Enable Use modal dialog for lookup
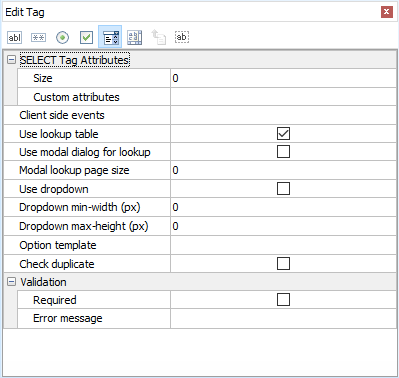This screenshot has width=399, height=378. (x=283, y=152)
